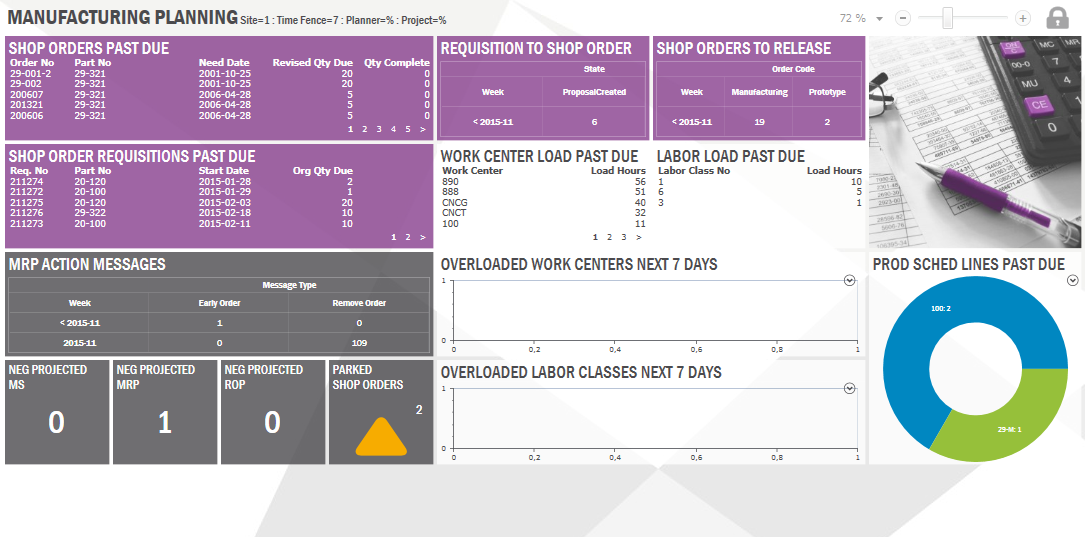The image size is (1085, 537).
Task: Click the Remove Order count 109
Action: point(360,342)
